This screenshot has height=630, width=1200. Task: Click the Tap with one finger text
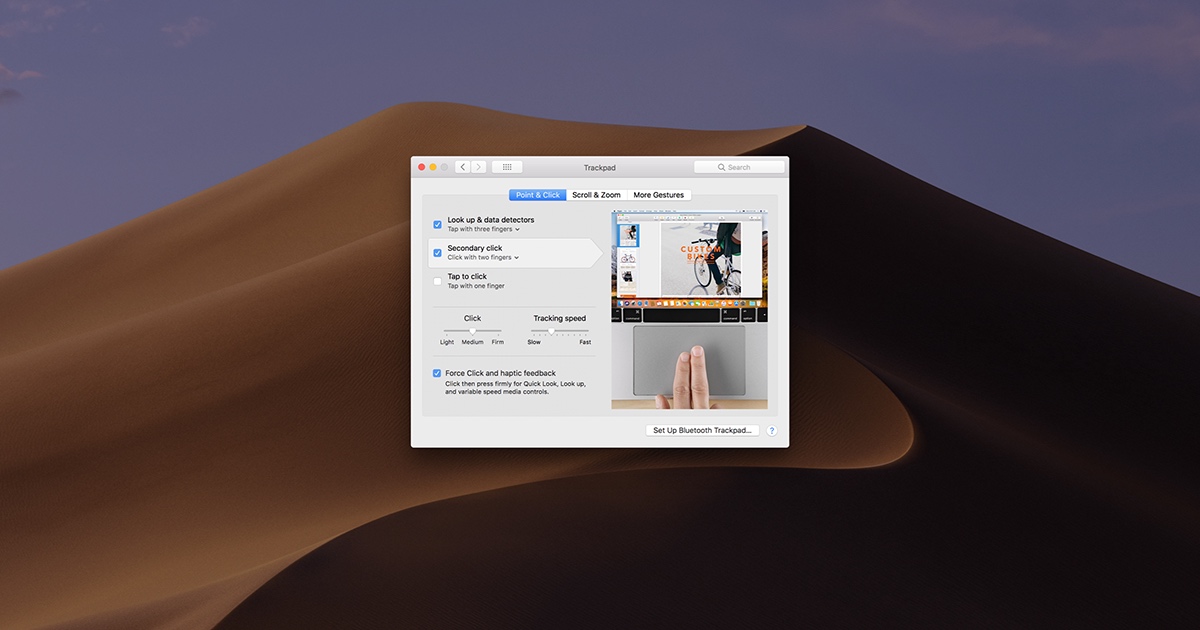coord(476,286)
